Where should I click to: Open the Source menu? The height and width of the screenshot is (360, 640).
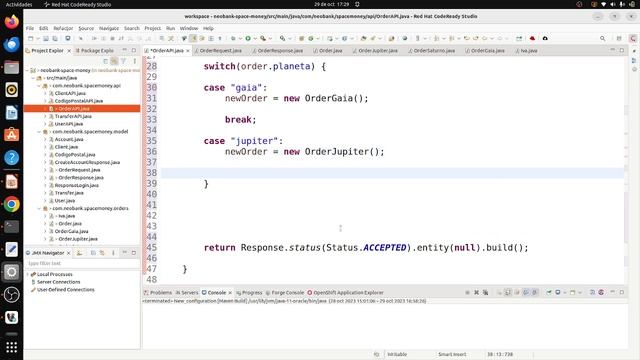tap(86, 28)
